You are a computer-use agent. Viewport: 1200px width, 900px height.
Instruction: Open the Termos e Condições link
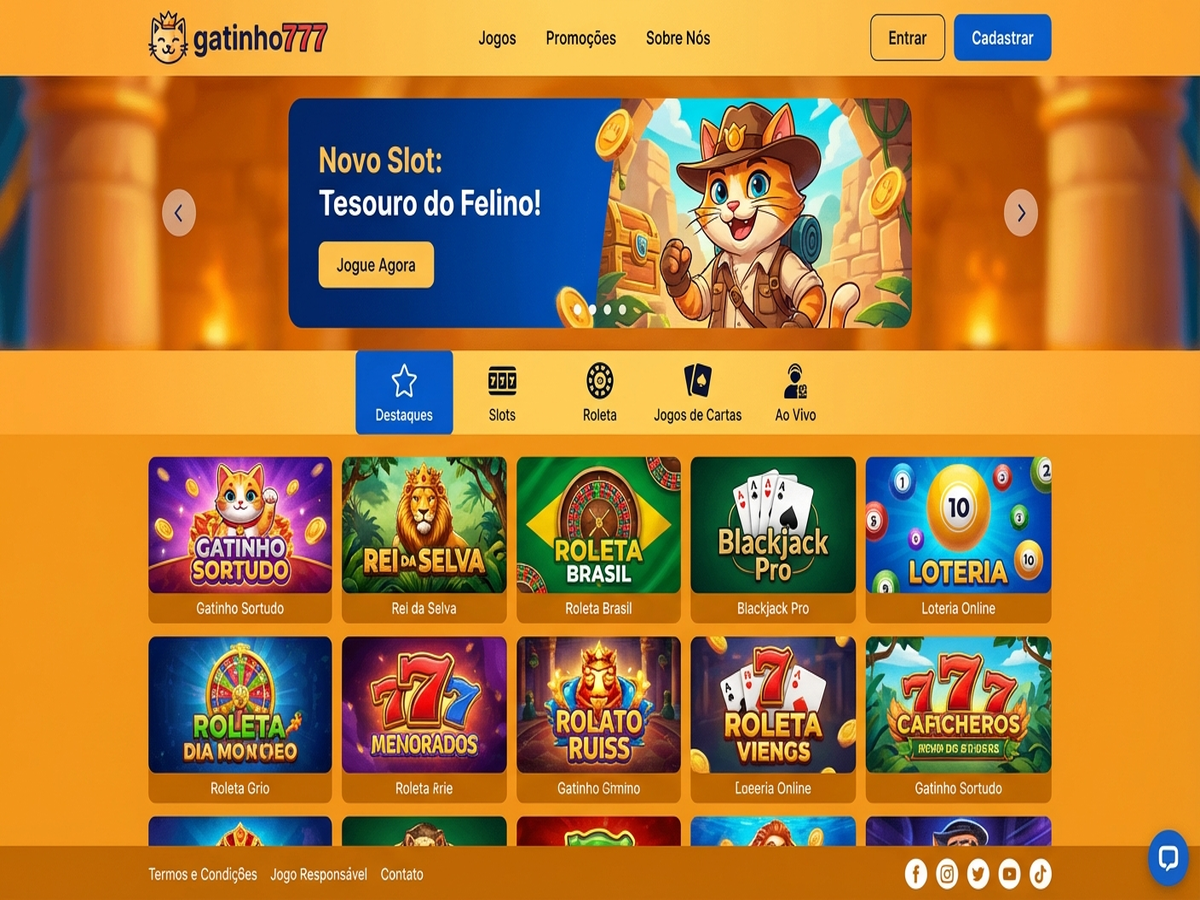coord(203,874)
